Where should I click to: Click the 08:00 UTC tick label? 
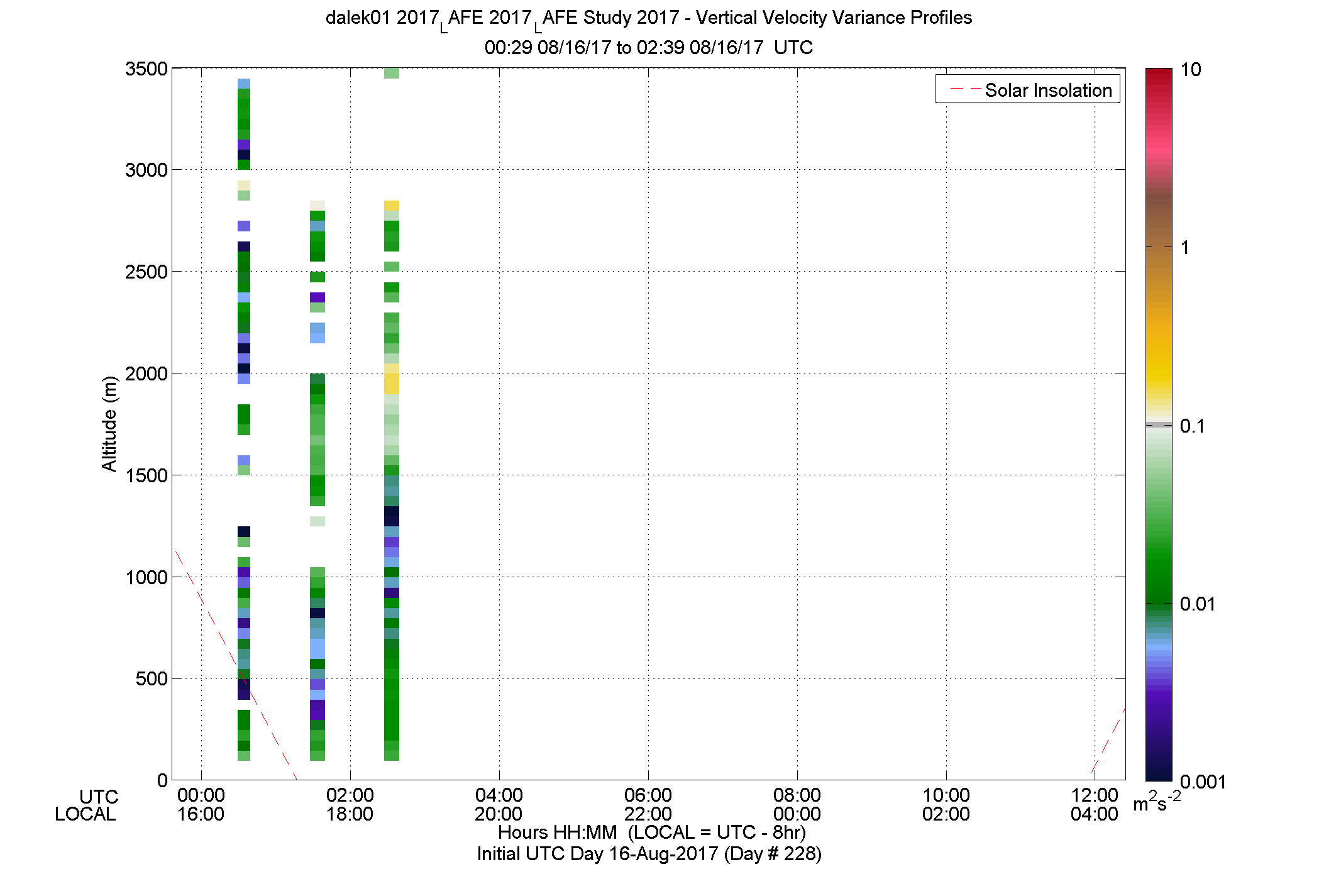coord(797,795)
